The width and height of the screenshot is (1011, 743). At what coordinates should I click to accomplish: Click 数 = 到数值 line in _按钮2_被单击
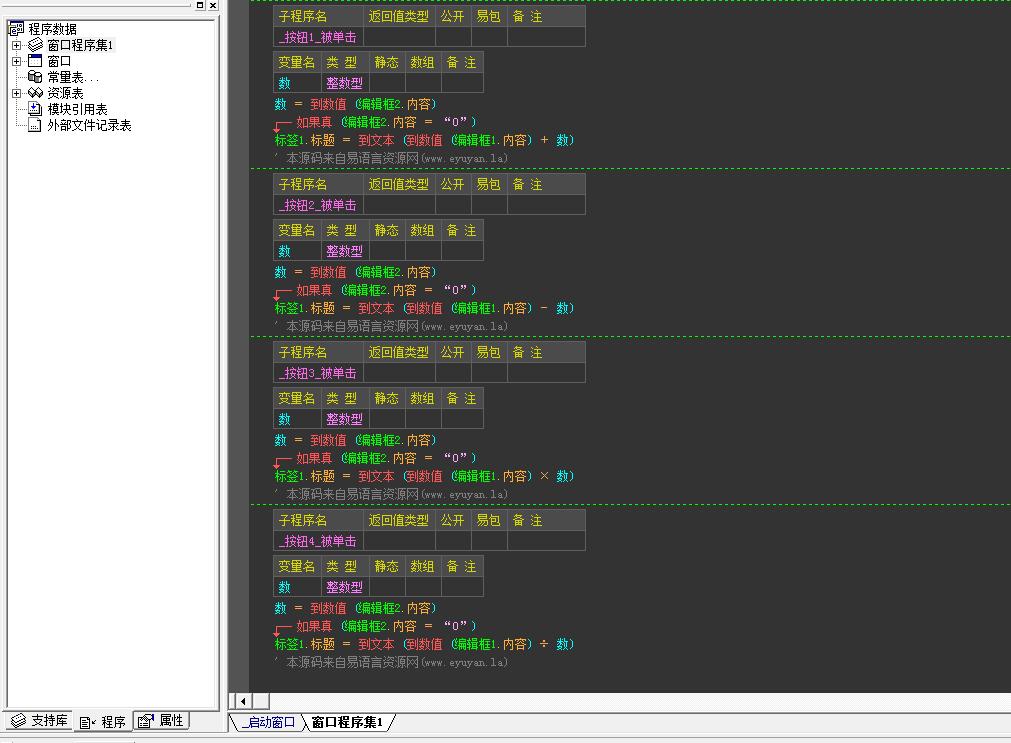pos(355,272)
